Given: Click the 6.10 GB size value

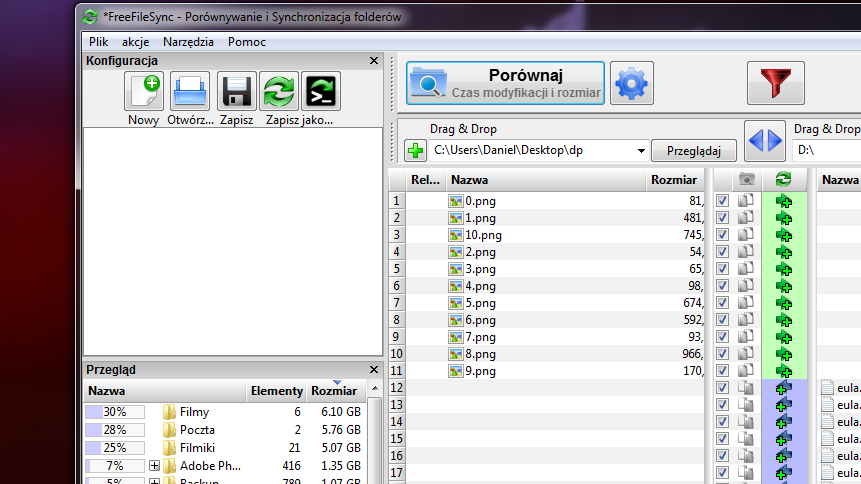Looking at the screenshot, I should point(341,412).
